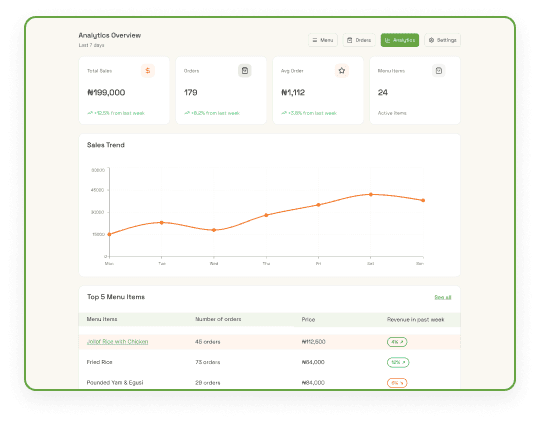
Task: Click the 29 orders cell
Action: (208, 383)
